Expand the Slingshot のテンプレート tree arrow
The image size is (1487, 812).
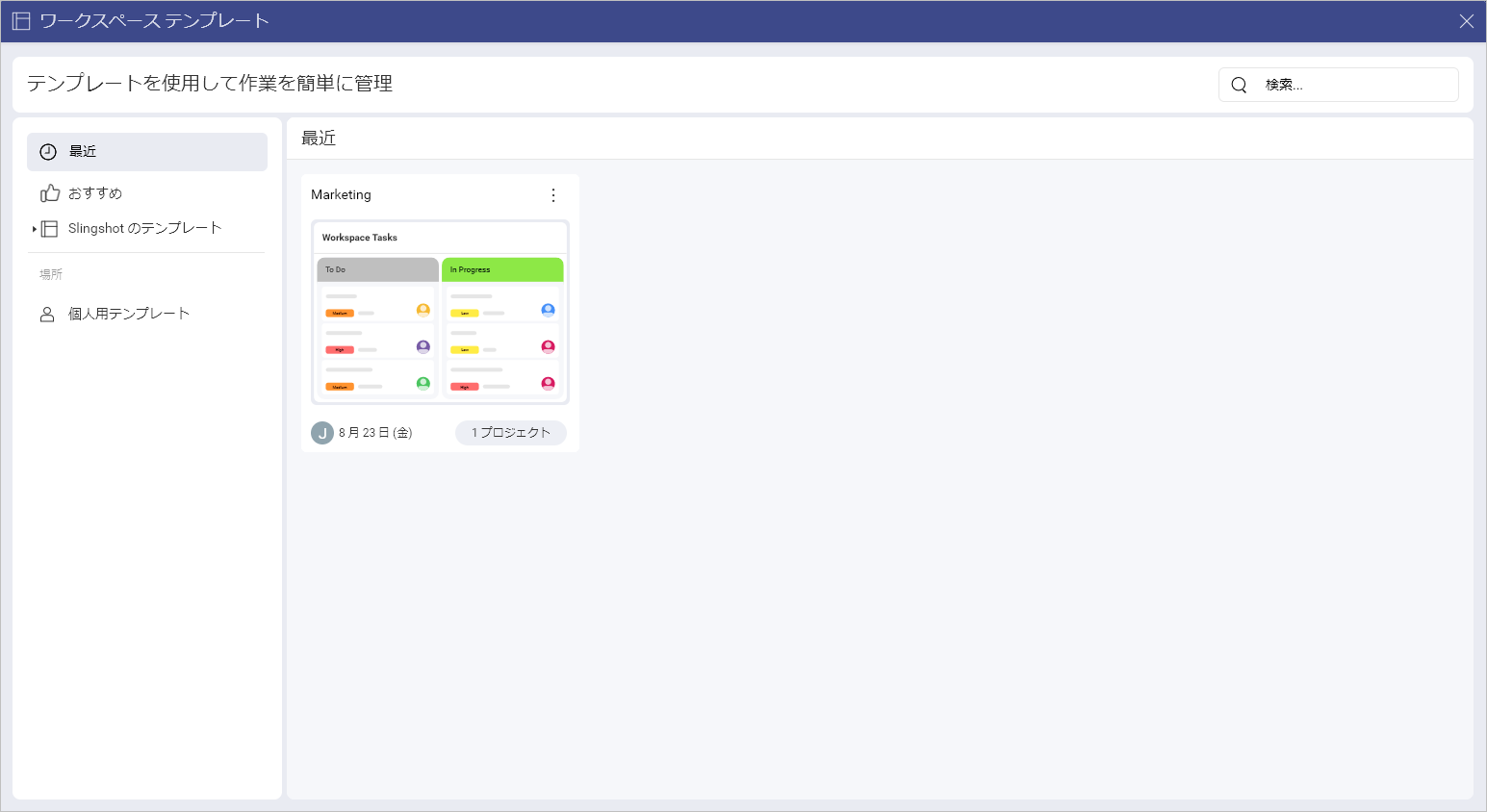click(35, 229)
